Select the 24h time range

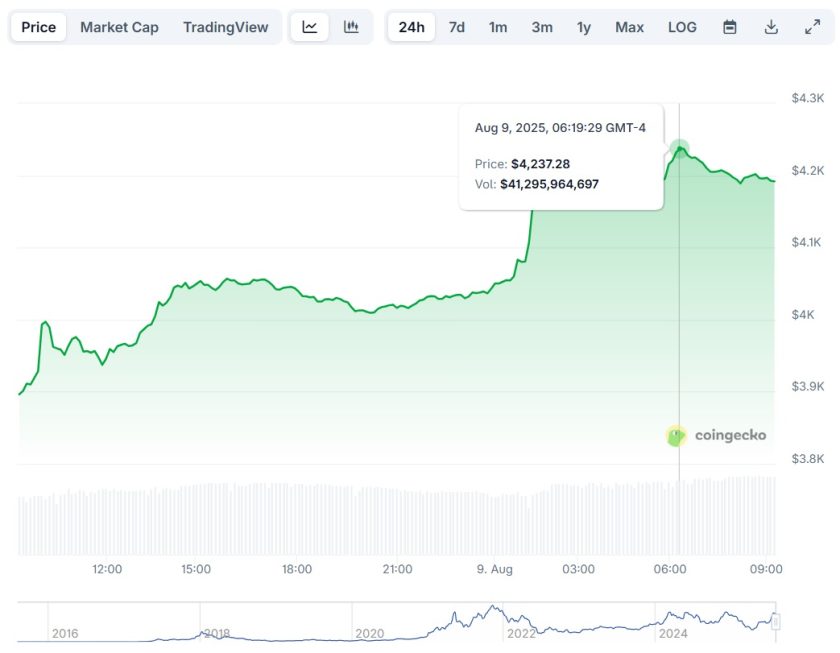pos(411,27)
